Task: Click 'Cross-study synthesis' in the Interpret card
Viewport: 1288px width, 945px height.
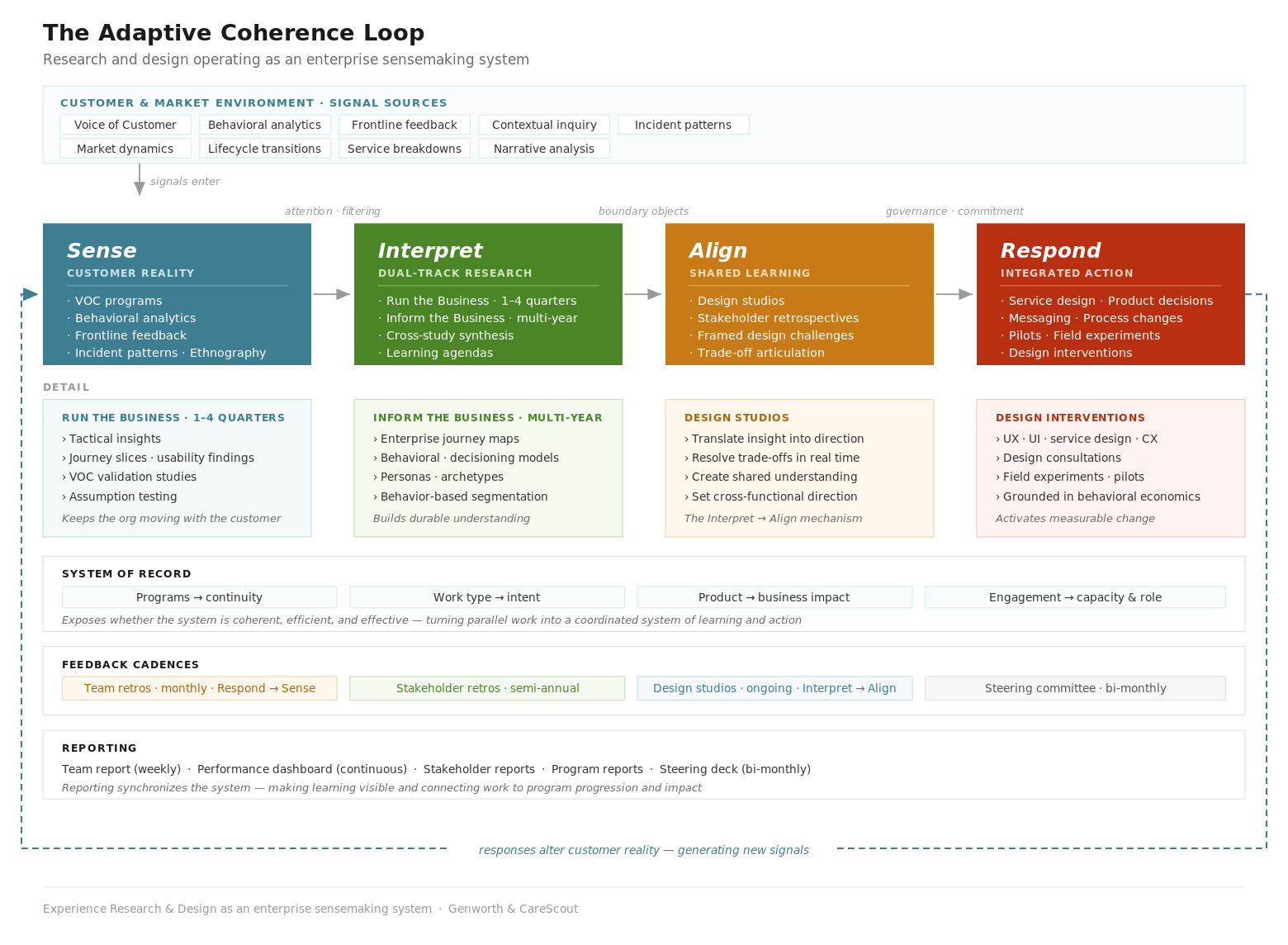Action: [449, 335]
